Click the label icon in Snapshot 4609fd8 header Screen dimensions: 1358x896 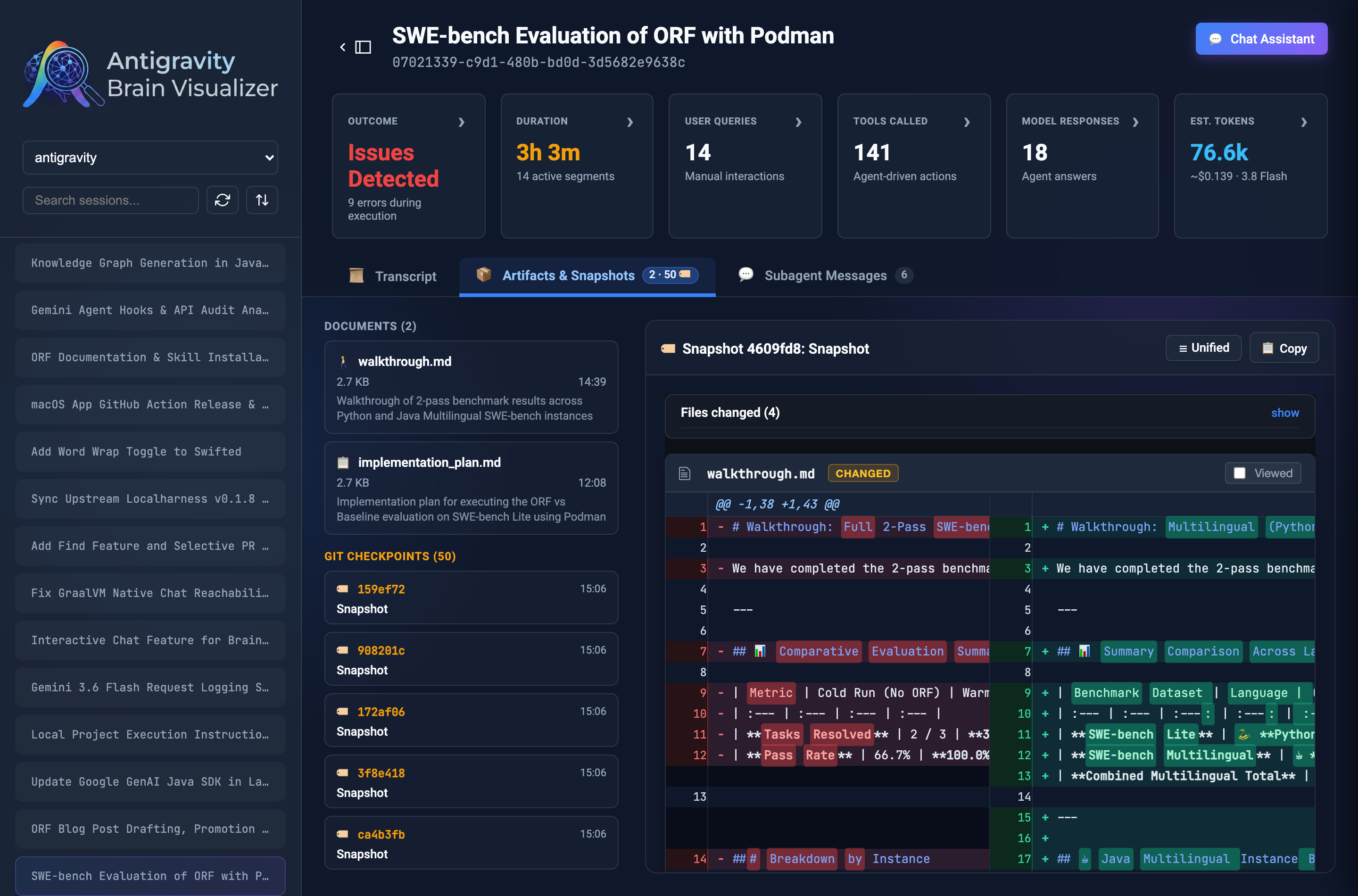point(668,348)
